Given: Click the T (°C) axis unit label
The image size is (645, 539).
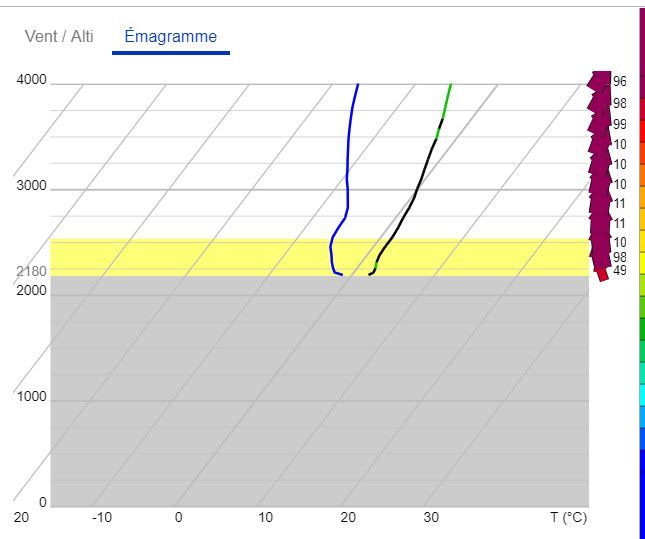Looking at the screenshot, I should coord(568,517).
